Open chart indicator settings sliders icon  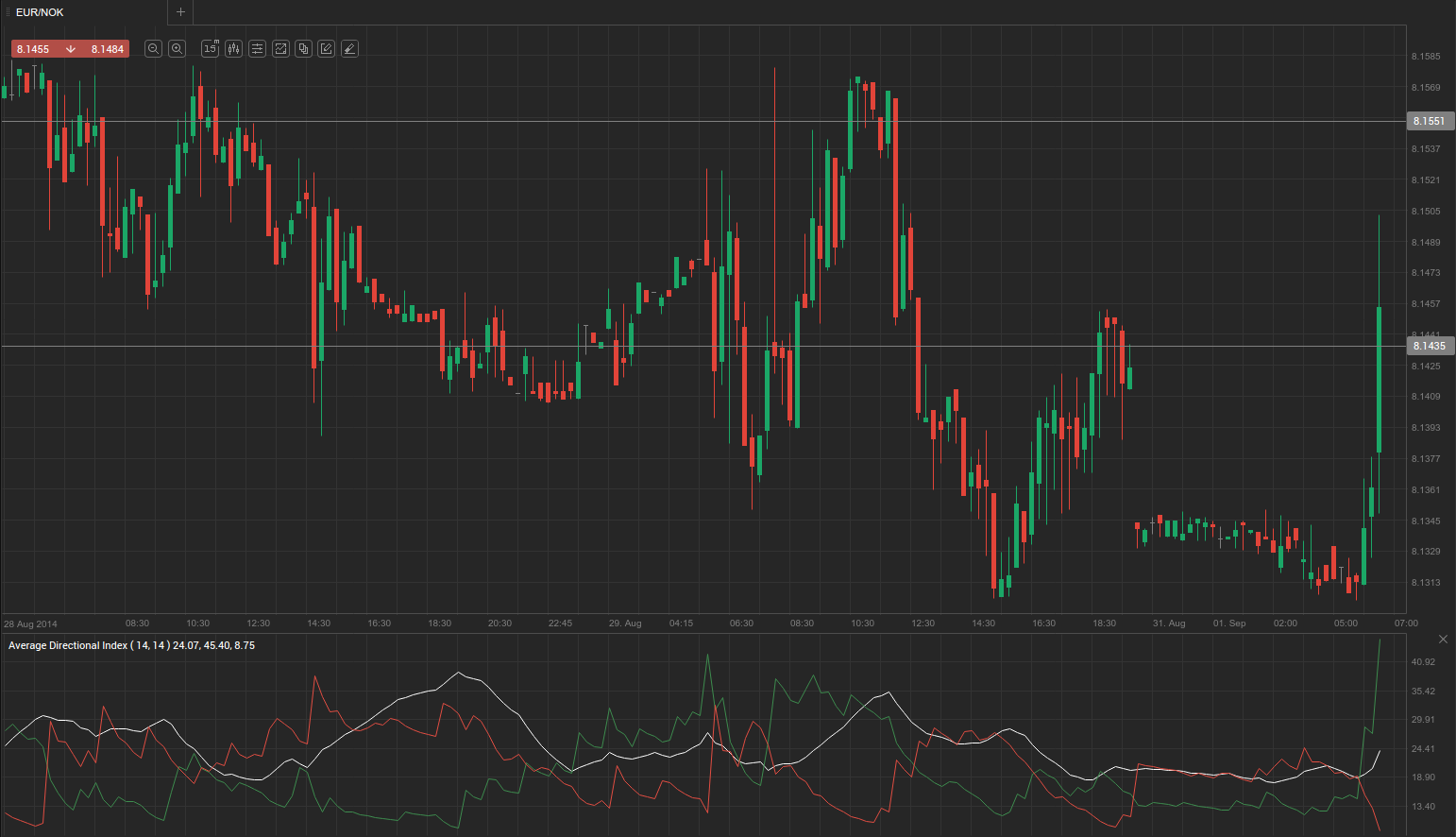tap(257, 49)
